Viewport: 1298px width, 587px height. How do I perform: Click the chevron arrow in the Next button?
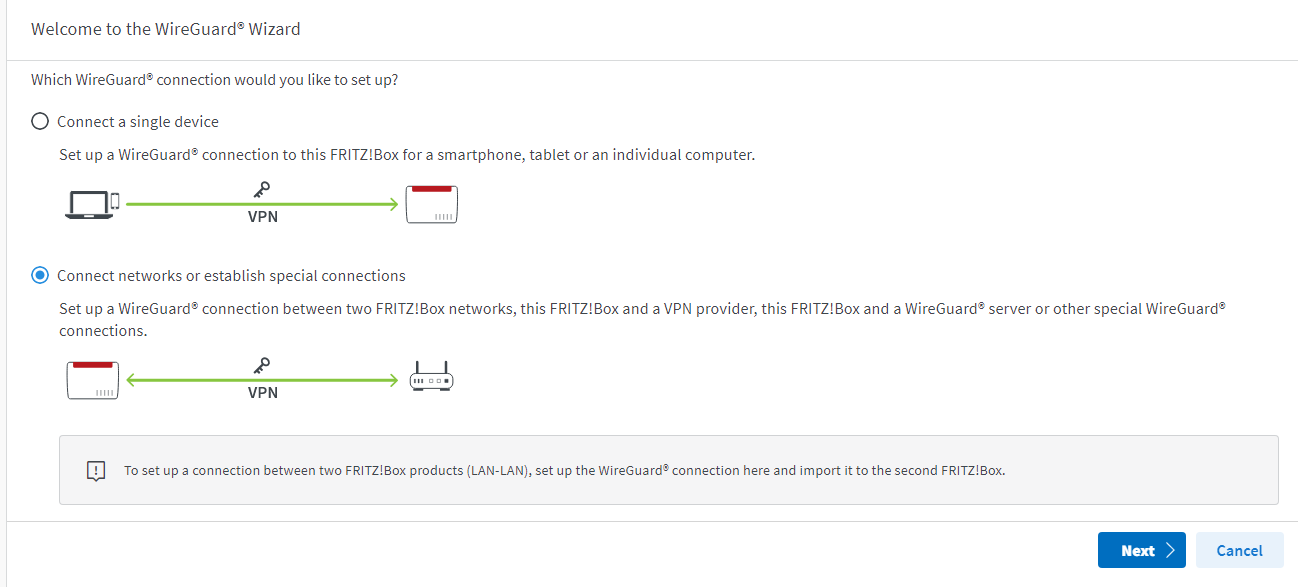[1169, 551]
